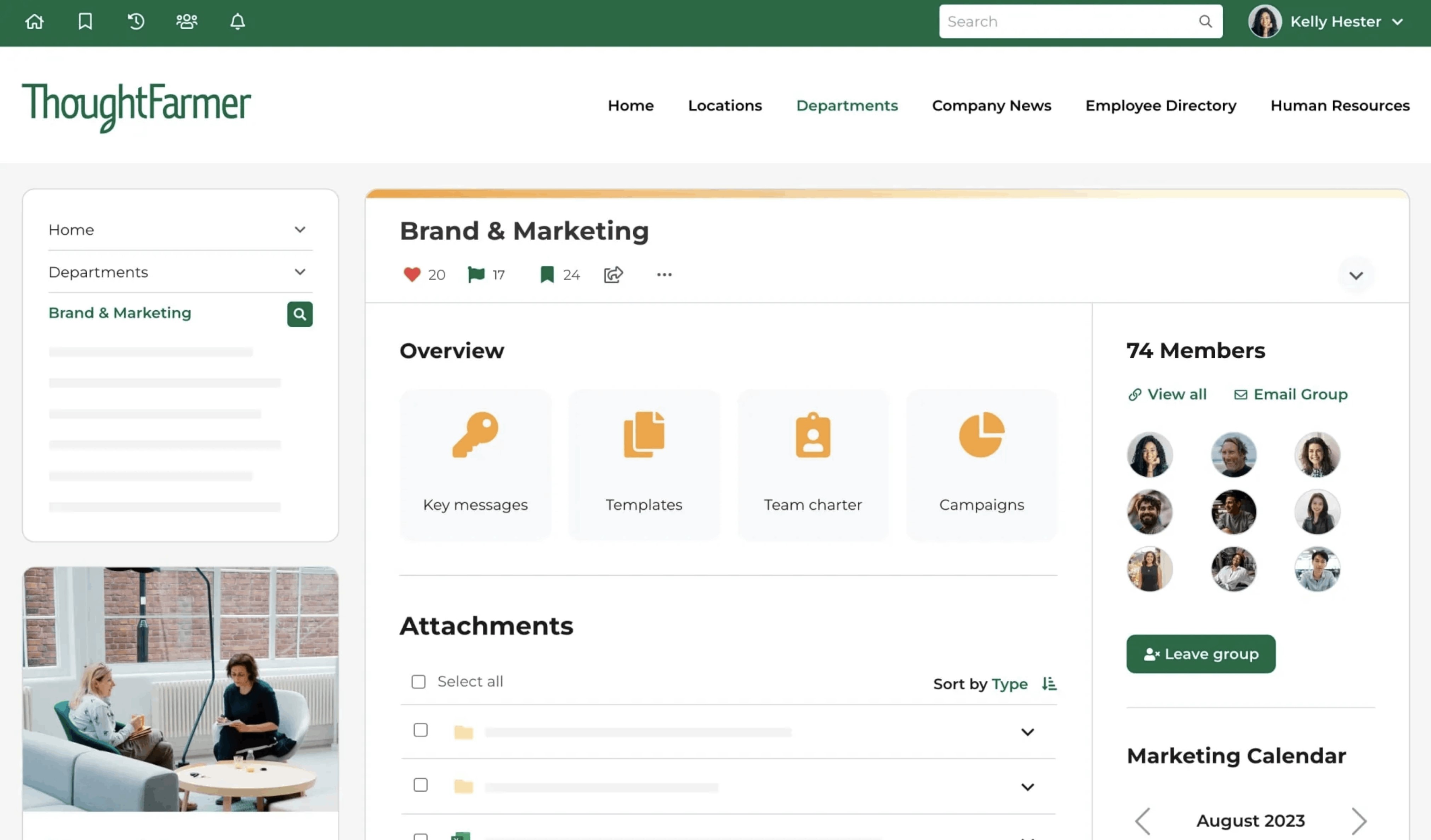Click the green search icon beside Brand & Marketing

coord(299,314)
